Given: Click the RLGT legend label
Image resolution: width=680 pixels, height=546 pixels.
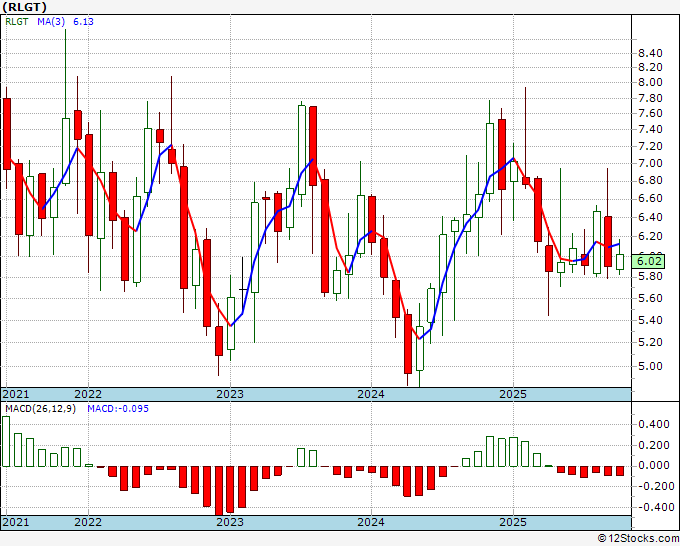Looking at the screenshot, I should tap(16, 22).
